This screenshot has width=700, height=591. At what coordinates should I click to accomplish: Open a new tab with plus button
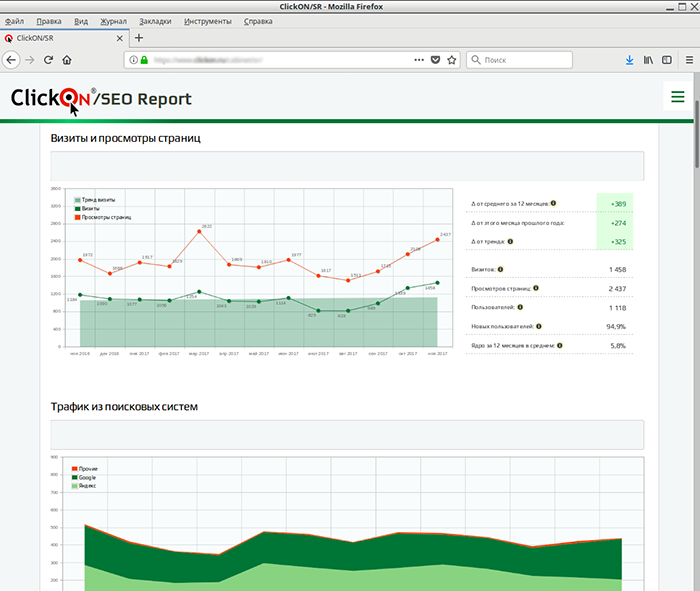tap(139, 38)
